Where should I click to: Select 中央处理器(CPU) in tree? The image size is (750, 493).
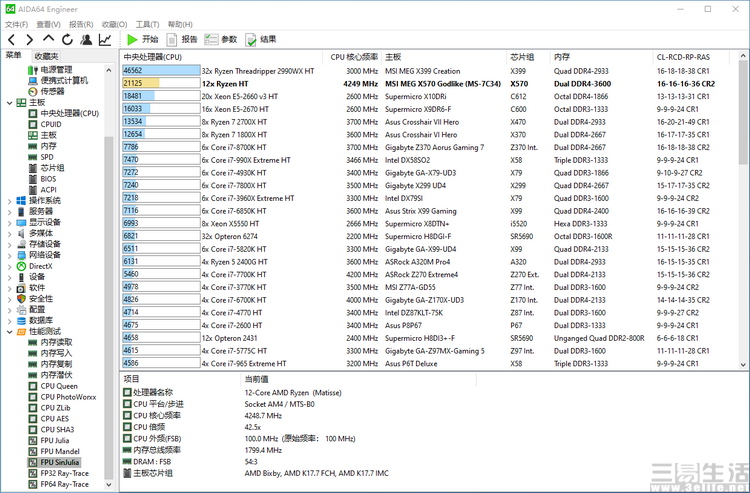pyautogui.click(x=64, y=113)
